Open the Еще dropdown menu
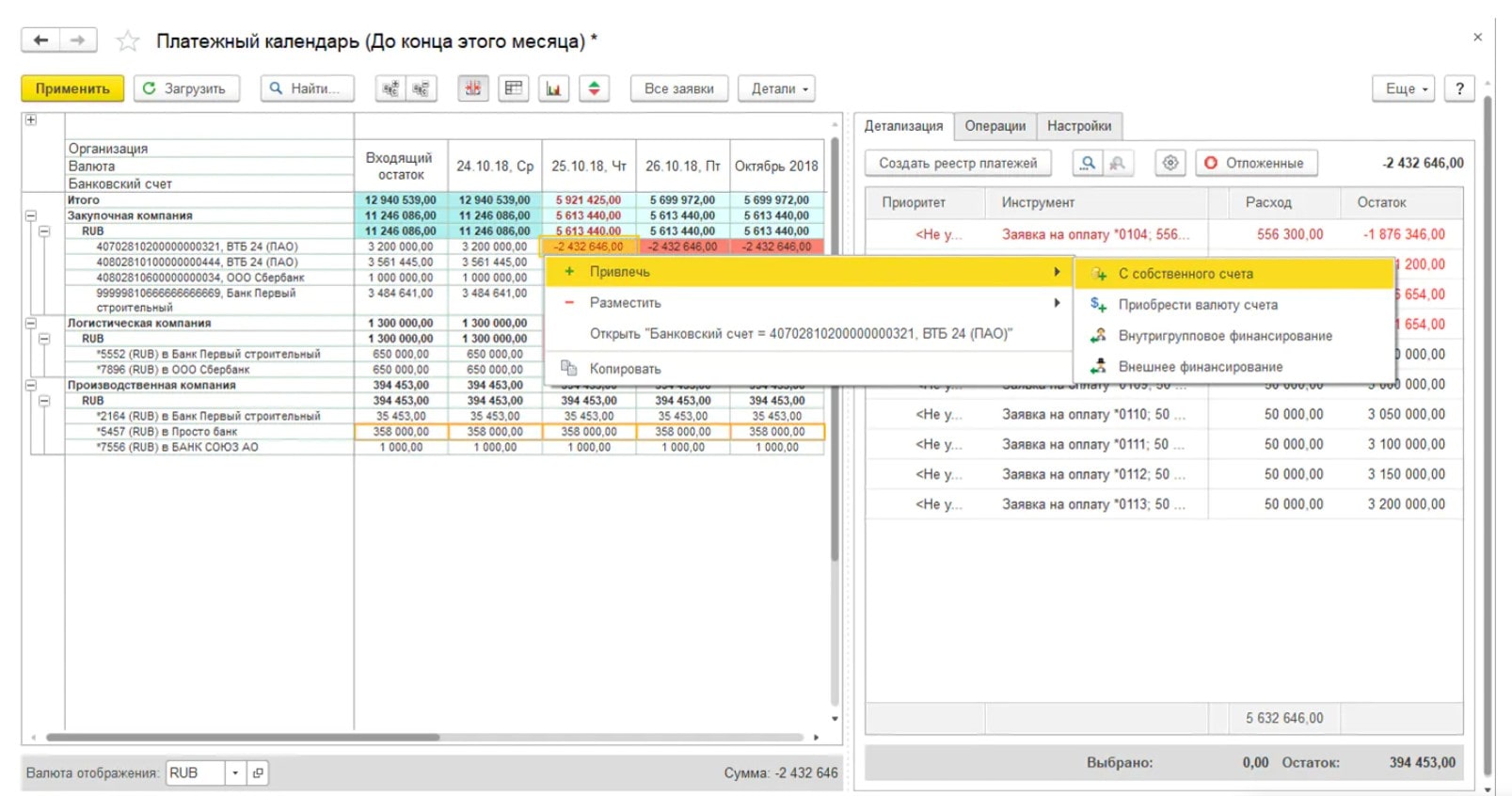The height and width of the screenshot is (796, 1512). click(x=1405, y=88)
